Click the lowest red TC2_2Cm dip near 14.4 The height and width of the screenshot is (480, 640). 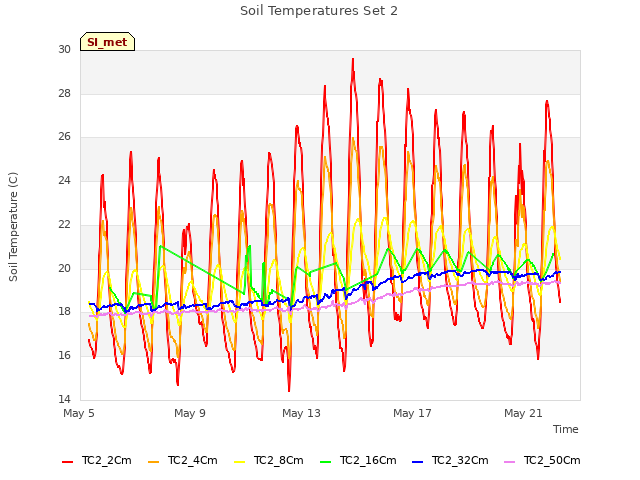point(289,390)
